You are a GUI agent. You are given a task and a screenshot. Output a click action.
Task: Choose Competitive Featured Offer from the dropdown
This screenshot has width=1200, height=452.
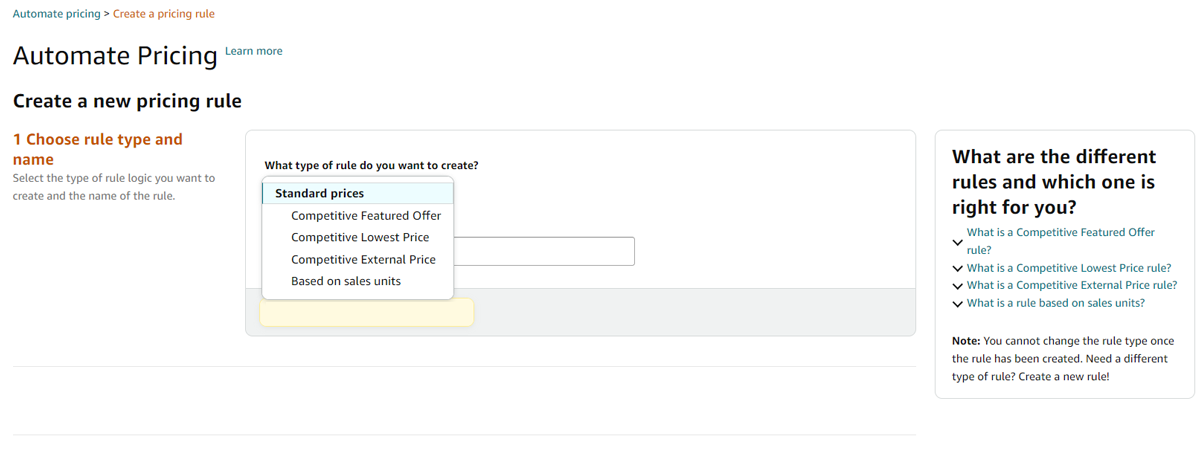tap(366, 215)
